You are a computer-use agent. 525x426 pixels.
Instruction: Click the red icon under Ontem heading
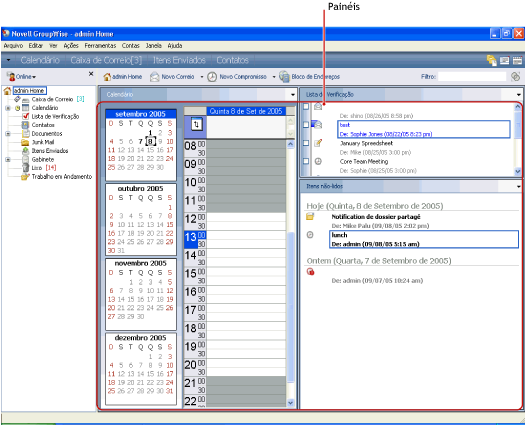pos(310,271)
